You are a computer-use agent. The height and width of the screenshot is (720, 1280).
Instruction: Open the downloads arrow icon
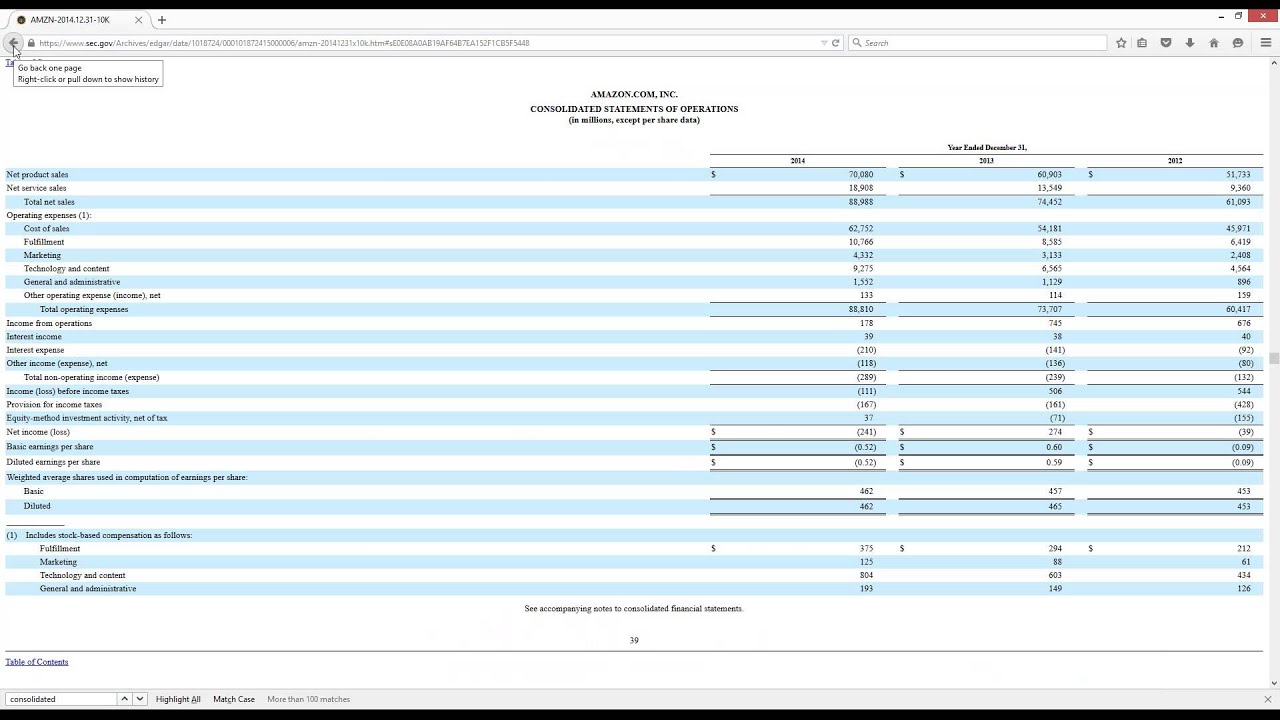click(x=1190, y=43)
